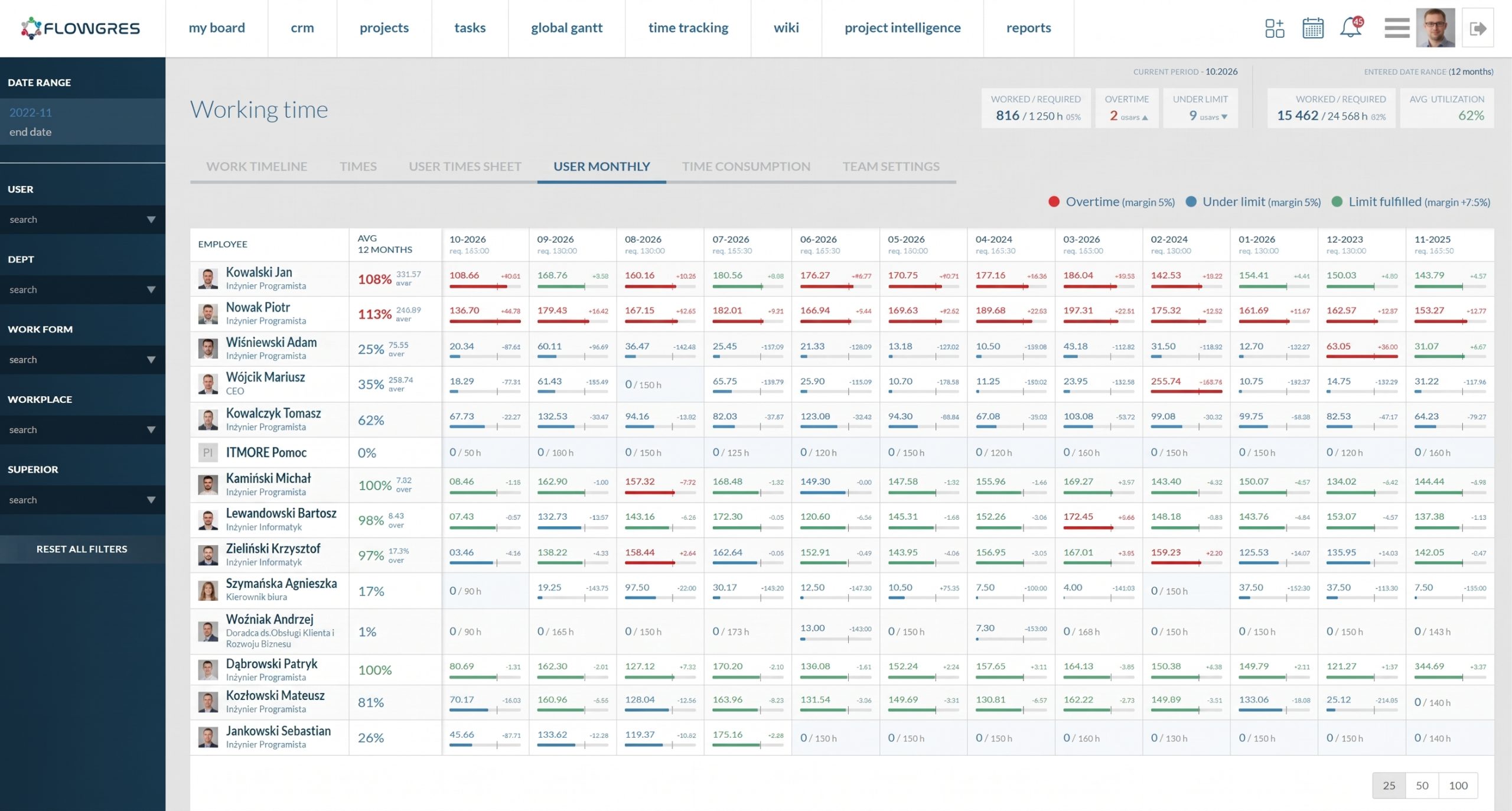Select 25 rows per page
The height and width of the screenshot is (811, 1512).
pyautogui.click(x=1389, y=786)
